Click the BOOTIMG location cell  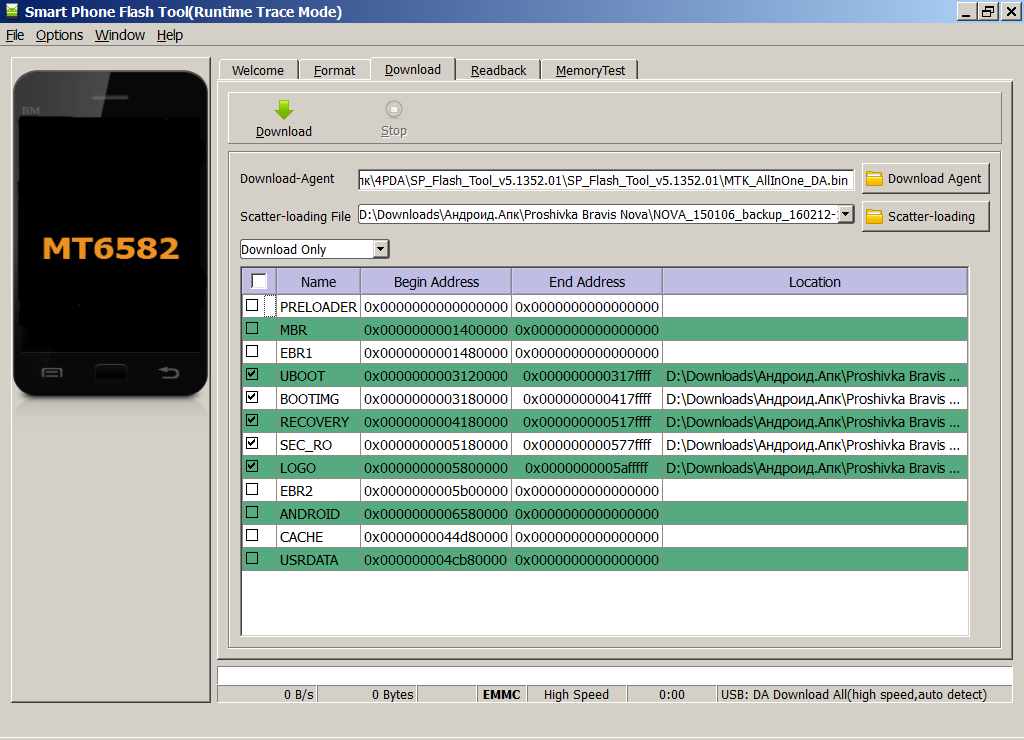[813, 399]
